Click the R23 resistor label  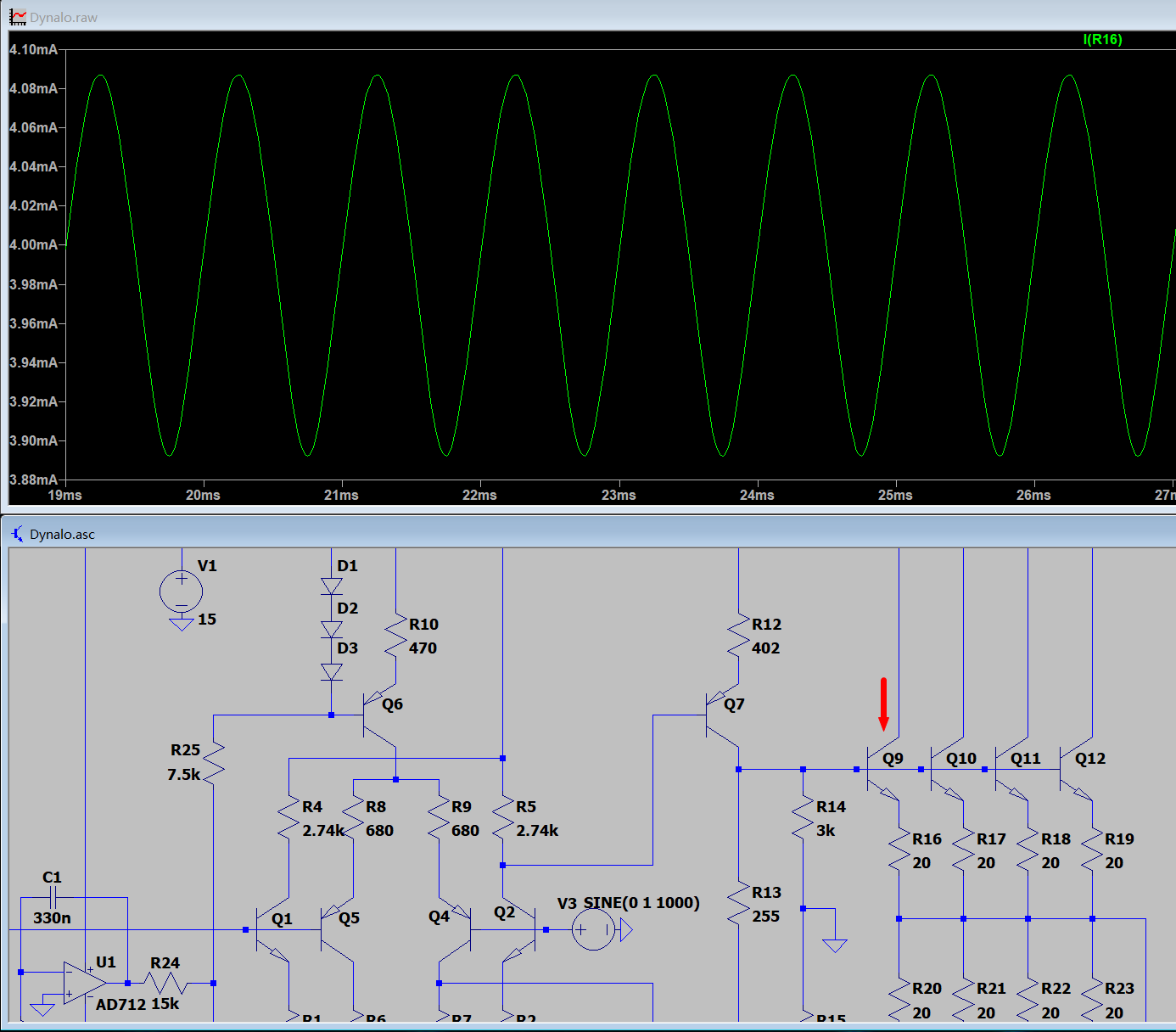[x=1120, y=989]
